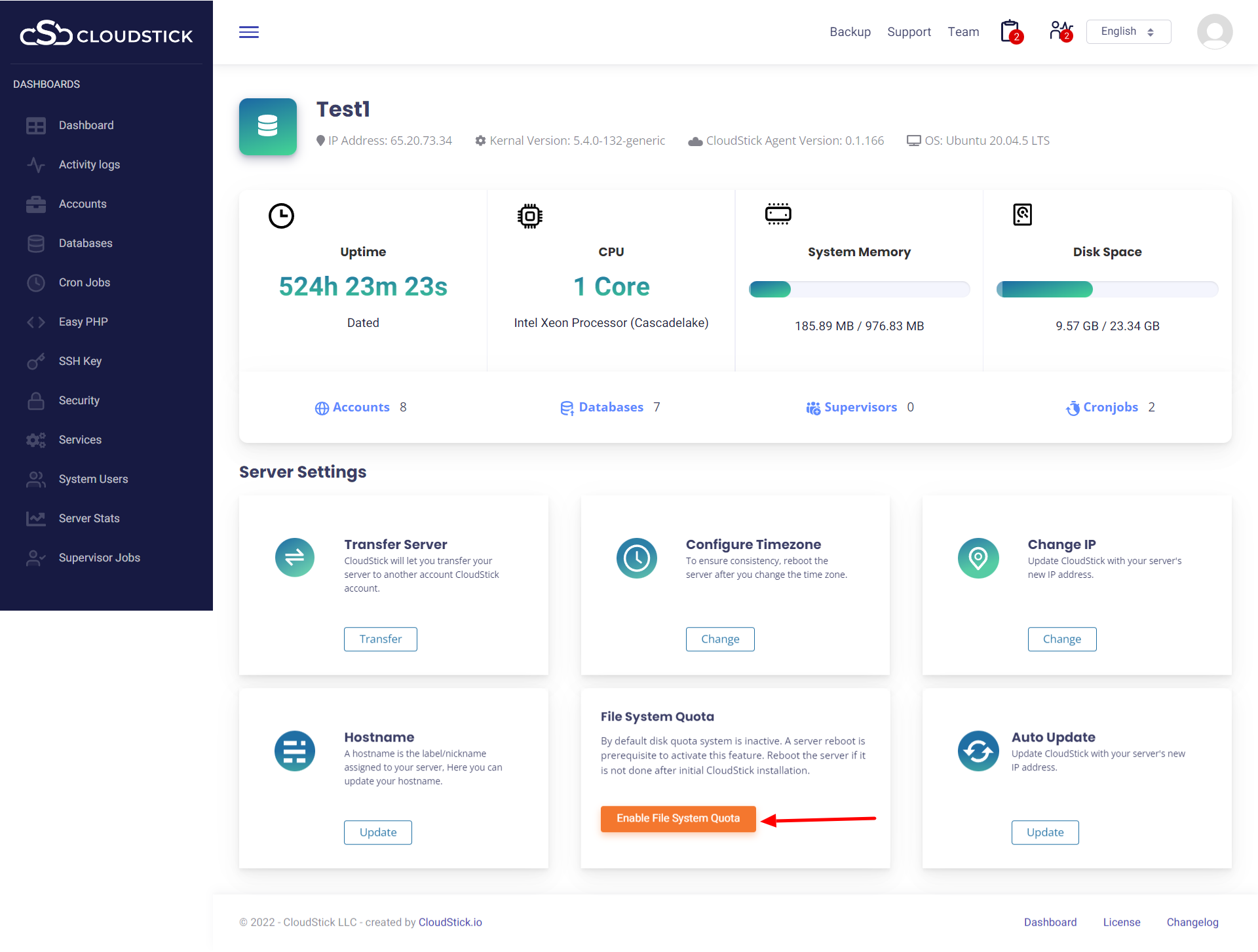Click the Transfer Server arrows icon
Image resolution: width=1258 pixels, height=952 pixels.
pyautogui.click(x=295, y=558)
